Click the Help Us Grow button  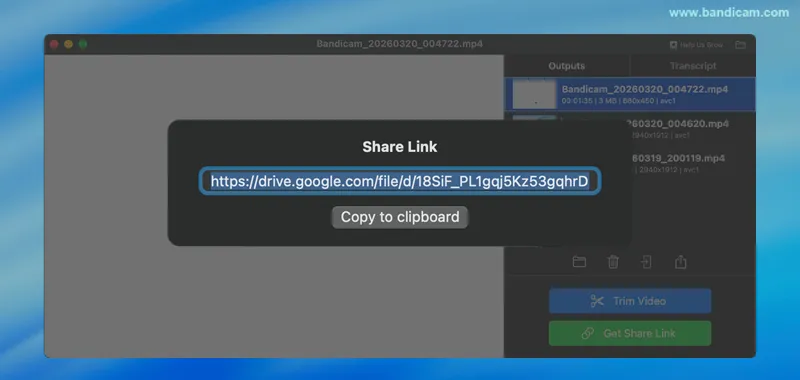tap(696, 45)
